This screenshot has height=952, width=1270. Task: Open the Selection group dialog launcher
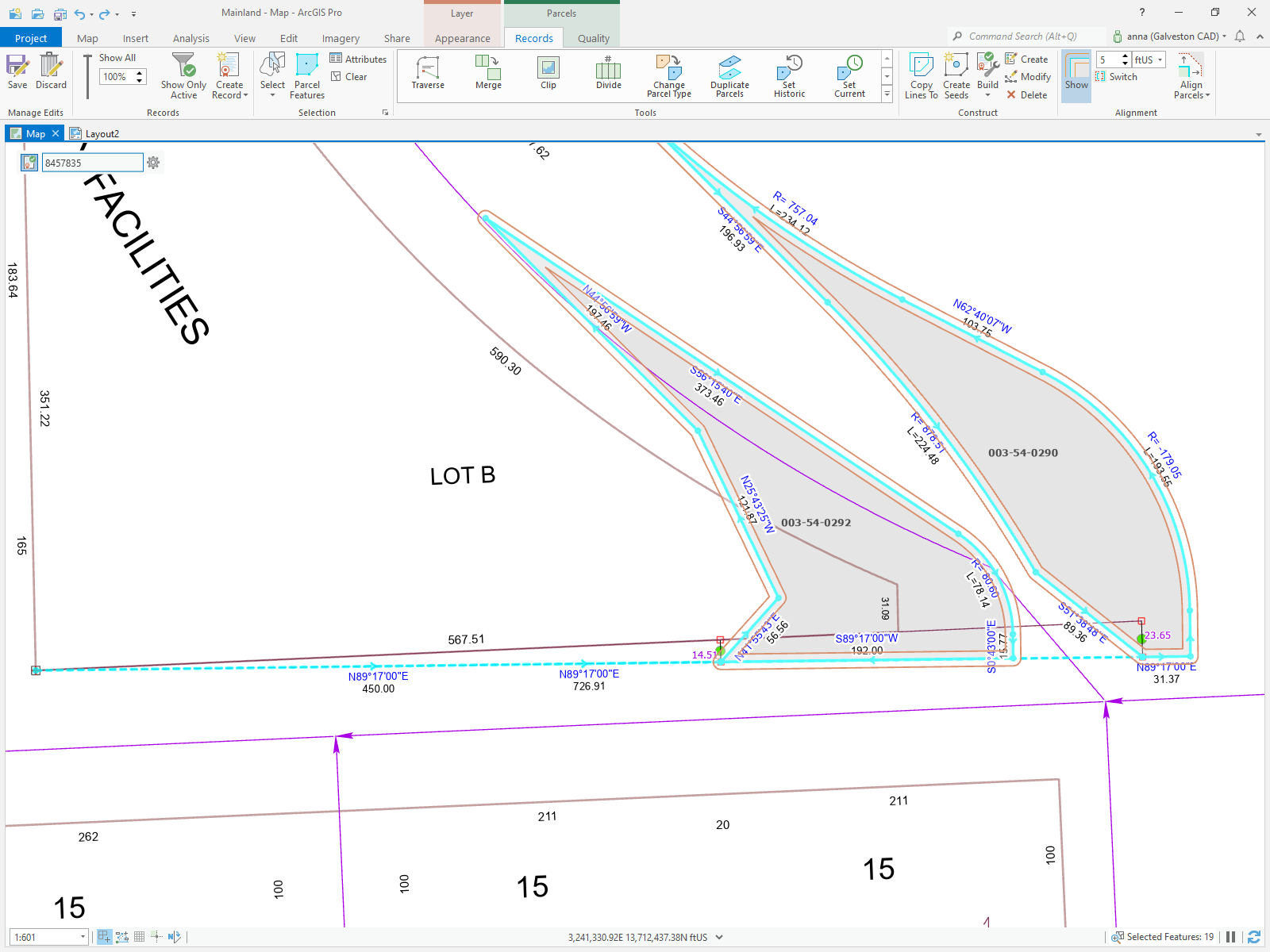(x=386, y=113)
